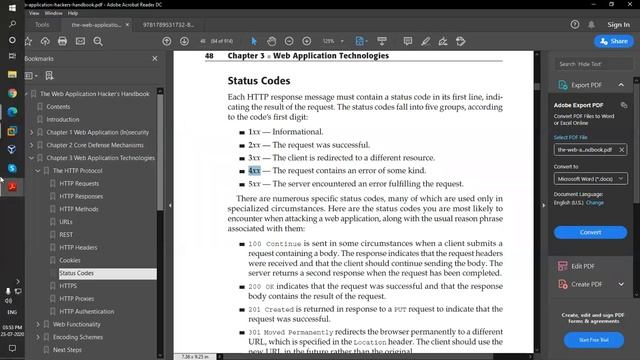Click Change document language link
The height and width of the screenshot is (360, 640).
595,203
